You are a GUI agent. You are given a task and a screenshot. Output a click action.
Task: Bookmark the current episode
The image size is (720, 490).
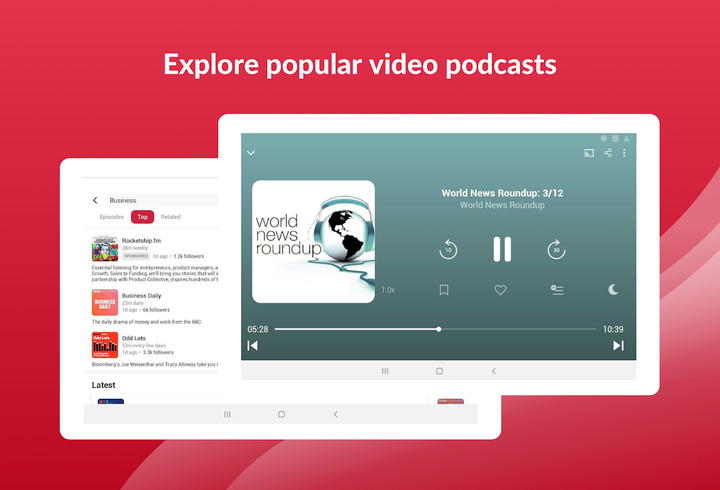444,290
